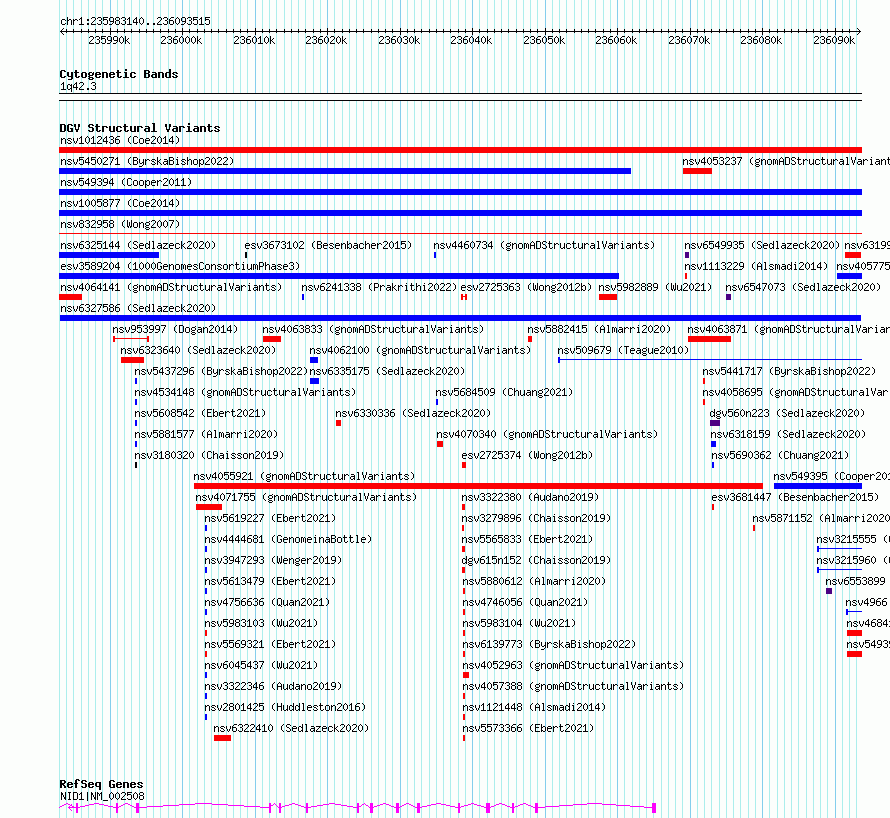Click the DGV Structural Variants track title

point(140,128)
